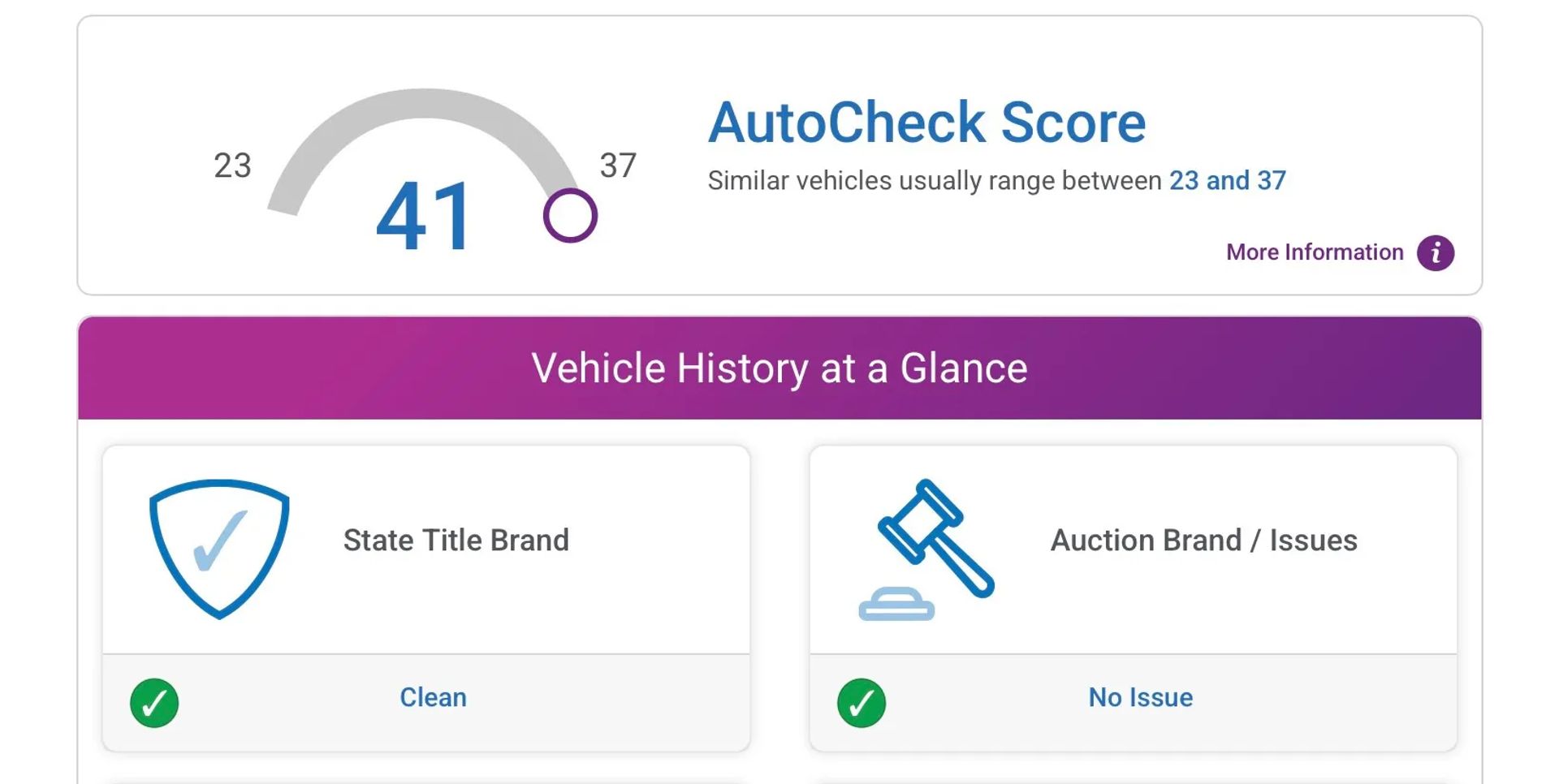Viewport: 1559px width, 784px height.
Task: Click the shield checkmark State Title Brand icon
Action: 219,549
